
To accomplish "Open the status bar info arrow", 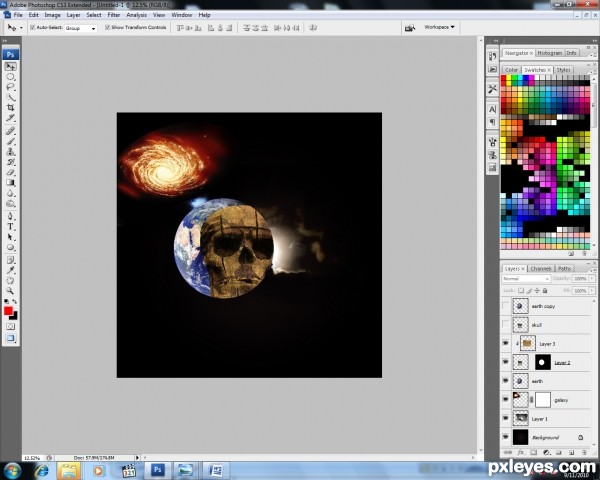I will 137,457.
